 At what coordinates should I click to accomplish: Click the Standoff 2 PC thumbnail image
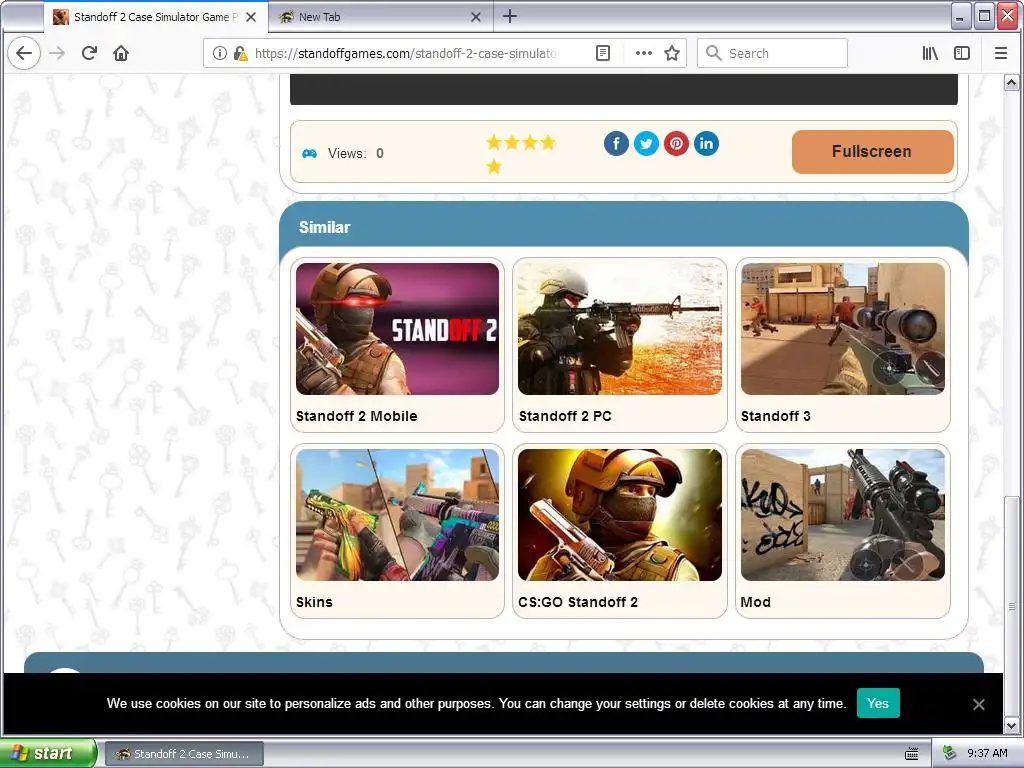620,328
